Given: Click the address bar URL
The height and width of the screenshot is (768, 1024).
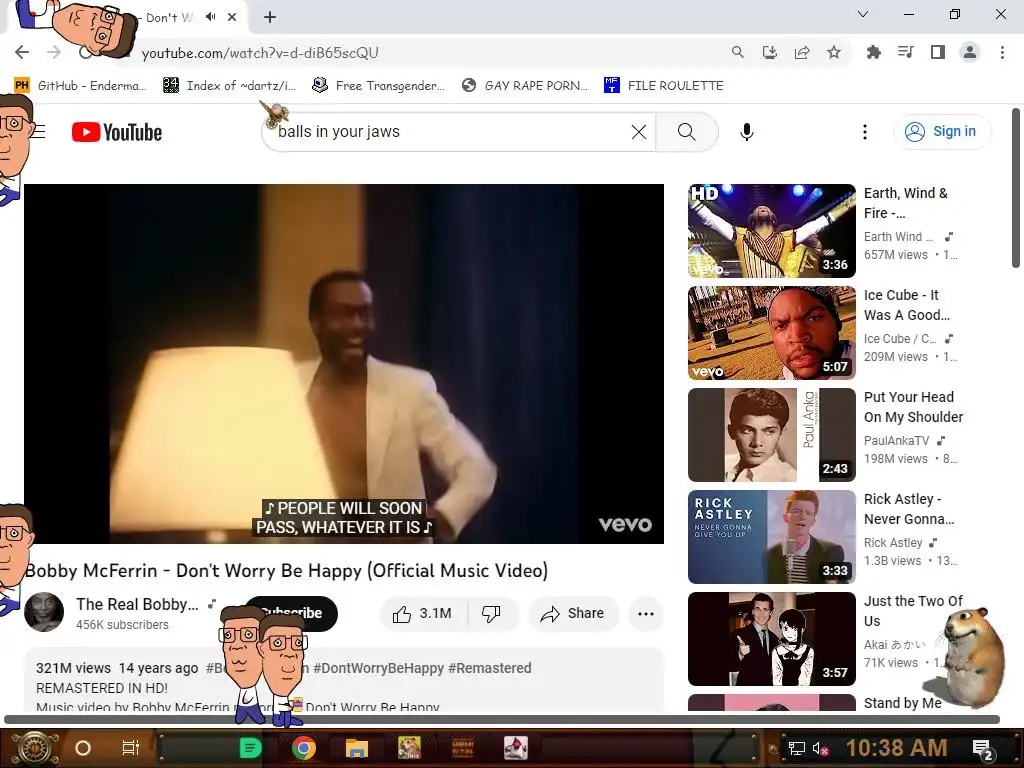Looking at the screenshot, I should [260, 53].
